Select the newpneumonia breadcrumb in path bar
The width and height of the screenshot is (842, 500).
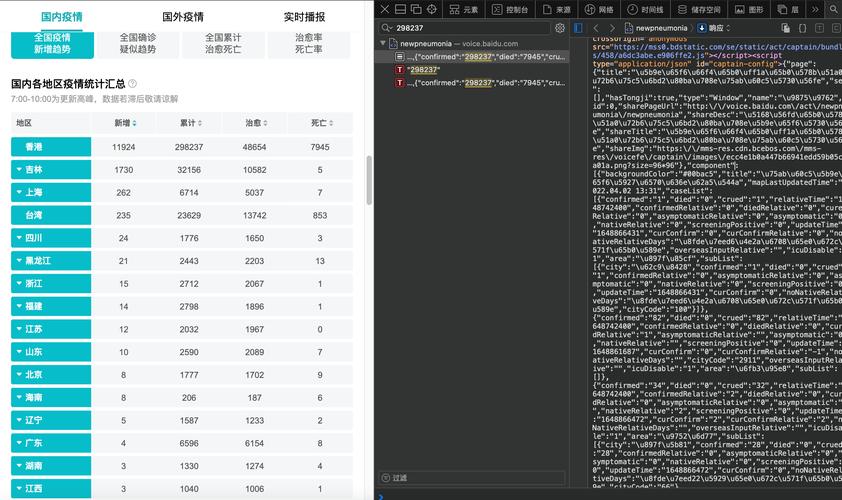pyautogui.click(x=656, y=28)
